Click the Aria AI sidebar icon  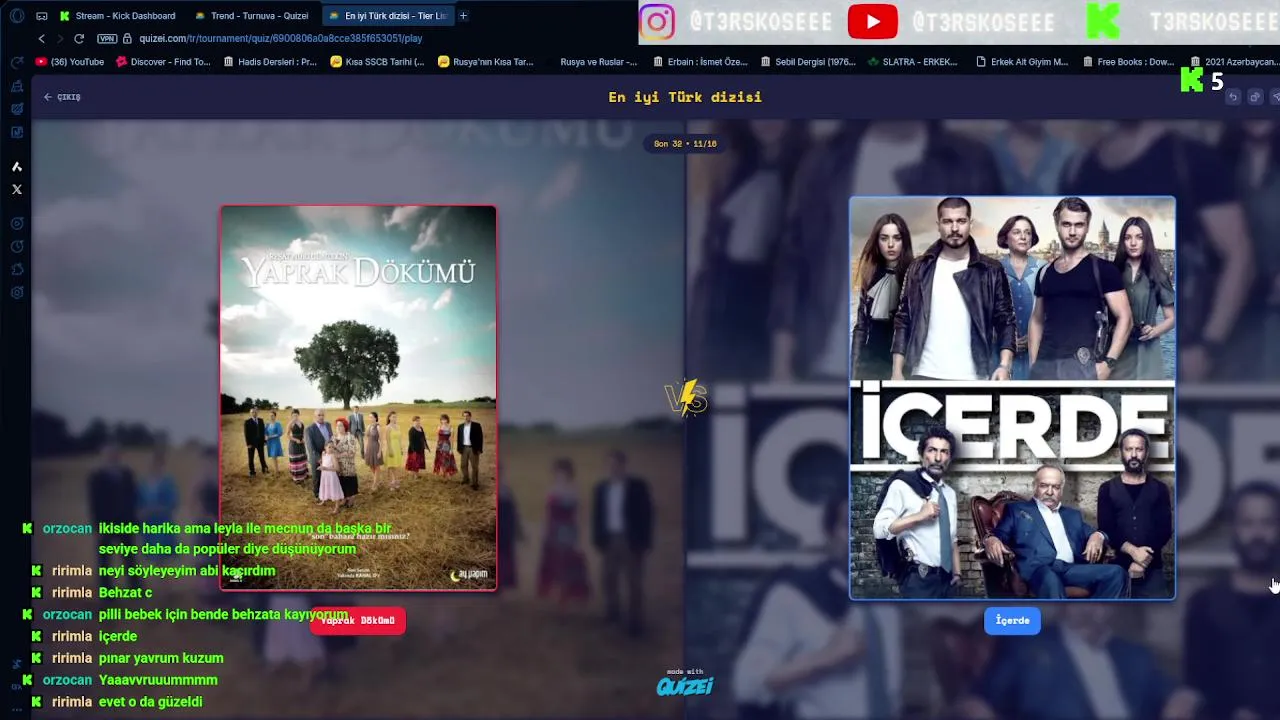pos(17,167)
